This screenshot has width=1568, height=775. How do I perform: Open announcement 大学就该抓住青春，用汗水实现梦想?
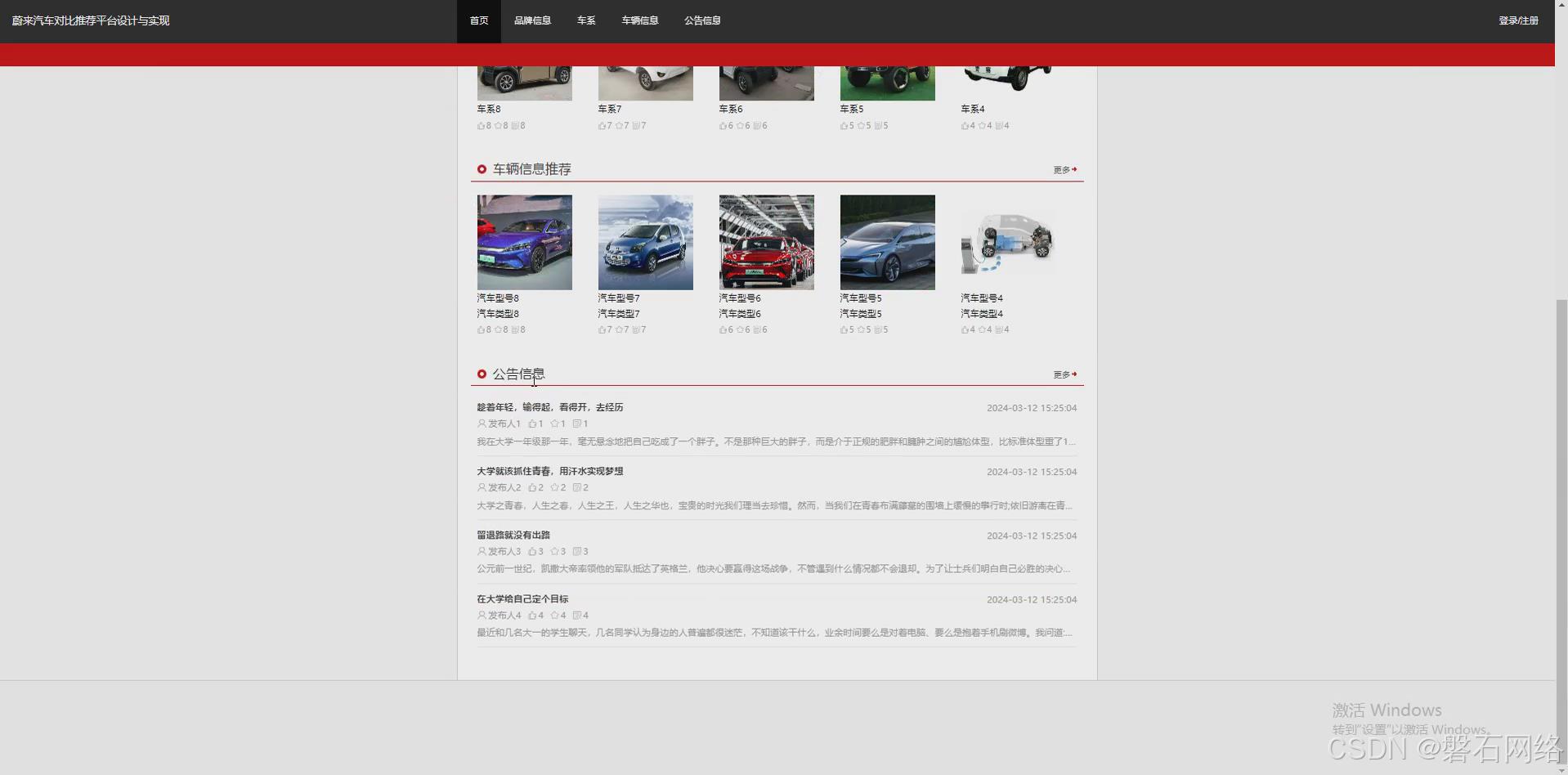click(550, 471)
